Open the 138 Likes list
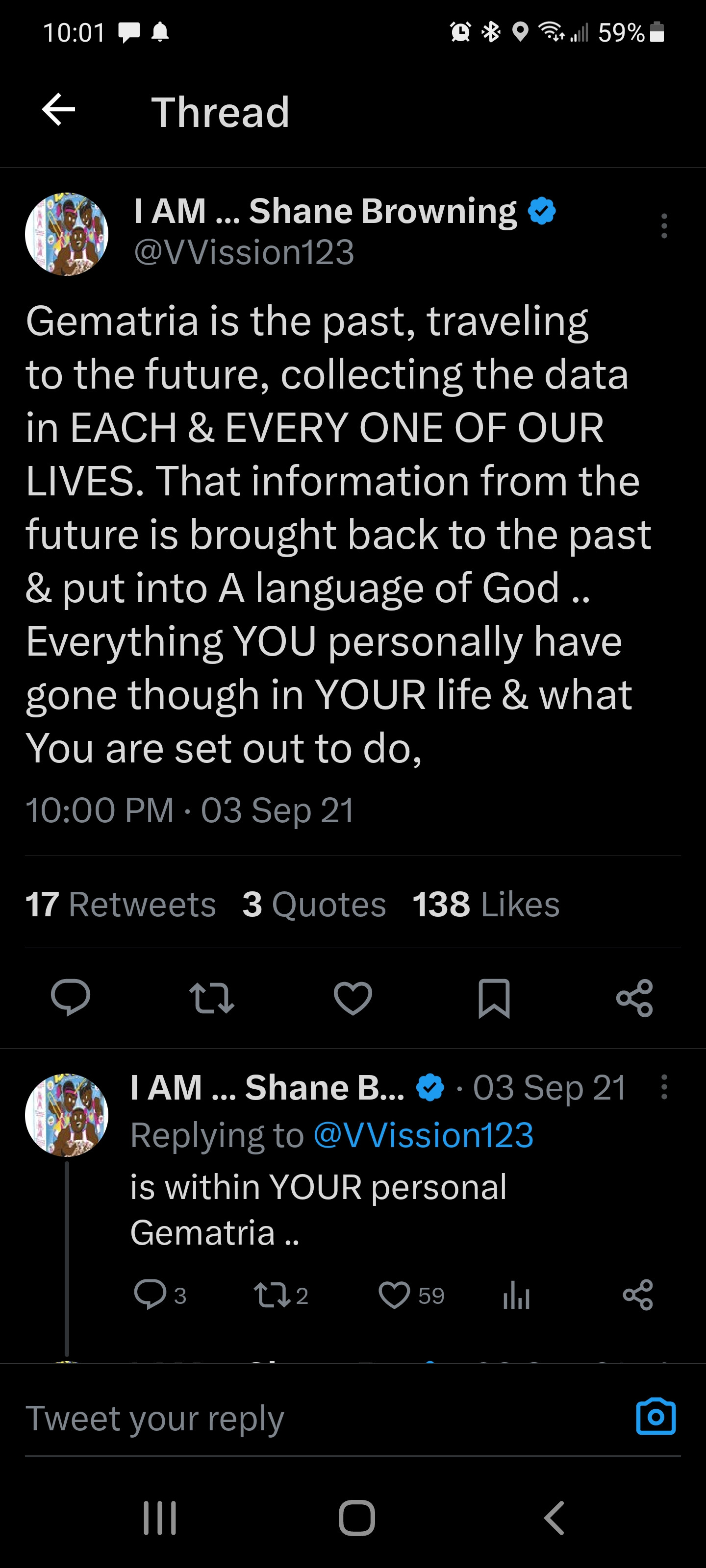The width and height of the screenshot is (706, 1568). (x=485, y=904)
